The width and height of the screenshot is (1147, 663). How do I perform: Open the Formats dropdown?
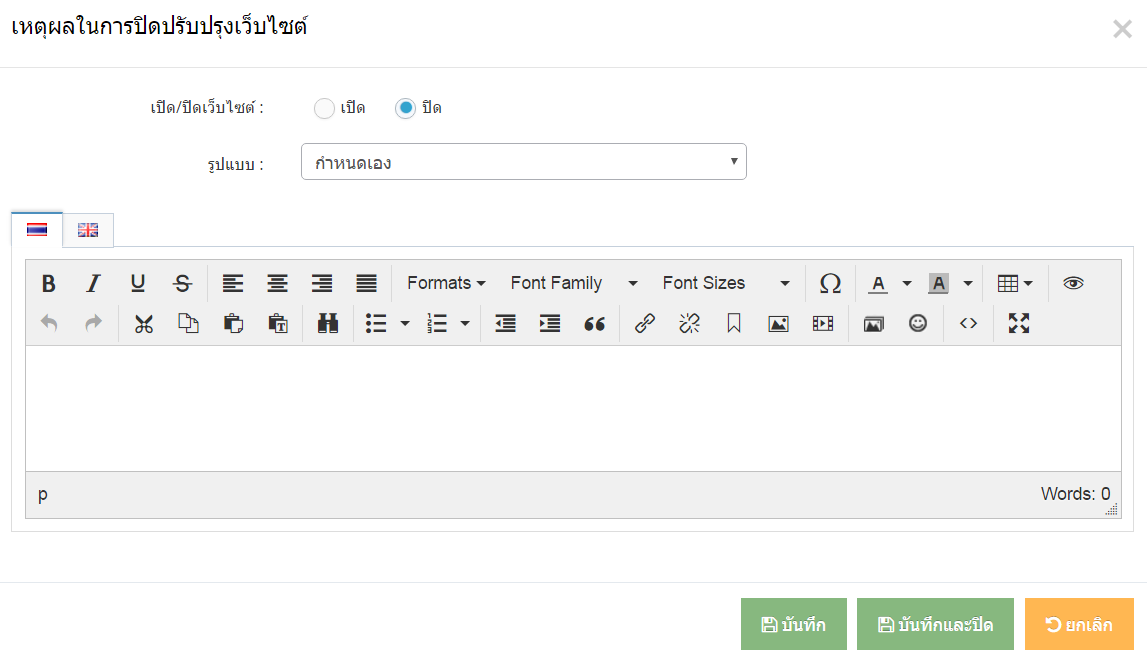pyautogui.click(x=446, y=283)
